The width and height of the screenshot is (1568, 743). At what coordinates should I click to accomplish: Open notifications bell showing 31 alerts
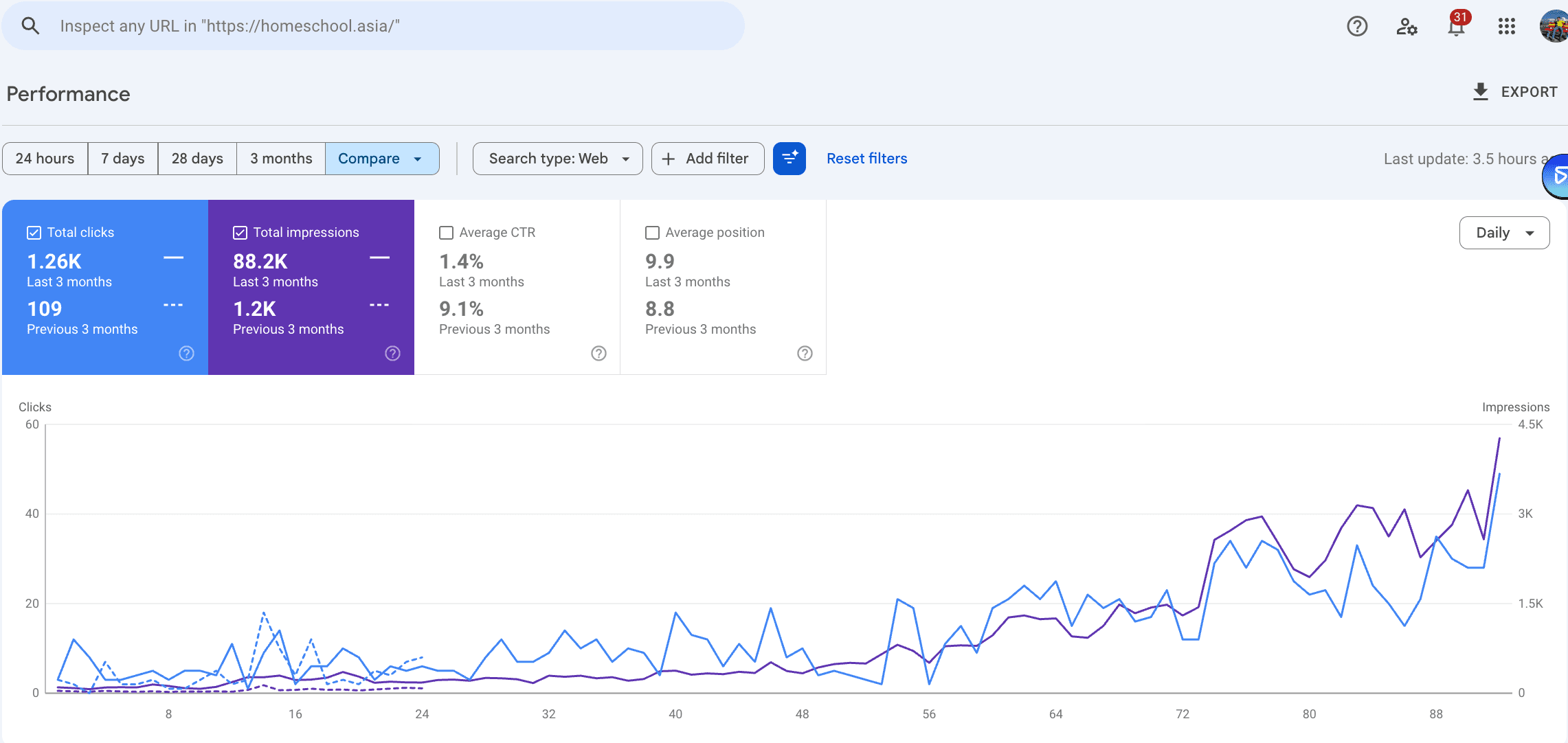(x=1455, y=26)
